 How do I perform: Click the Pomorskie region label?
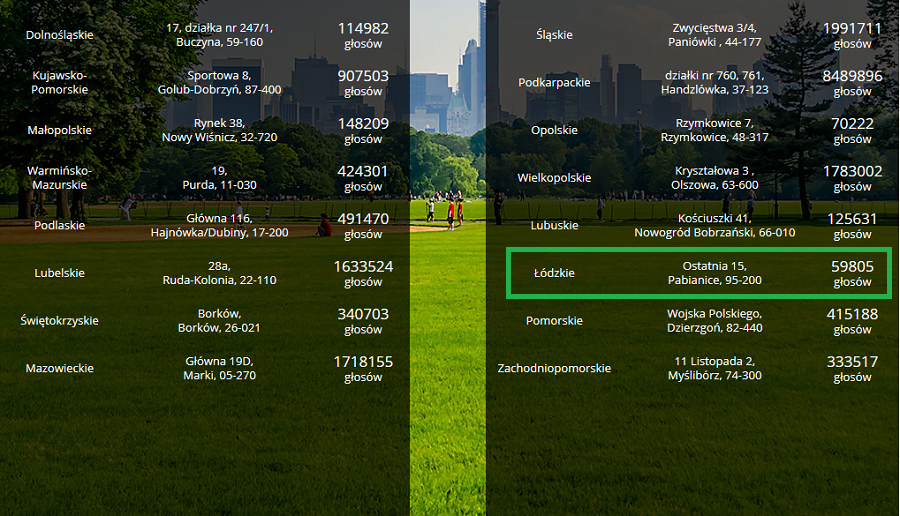pyautogui.click(x=554, y=321)
